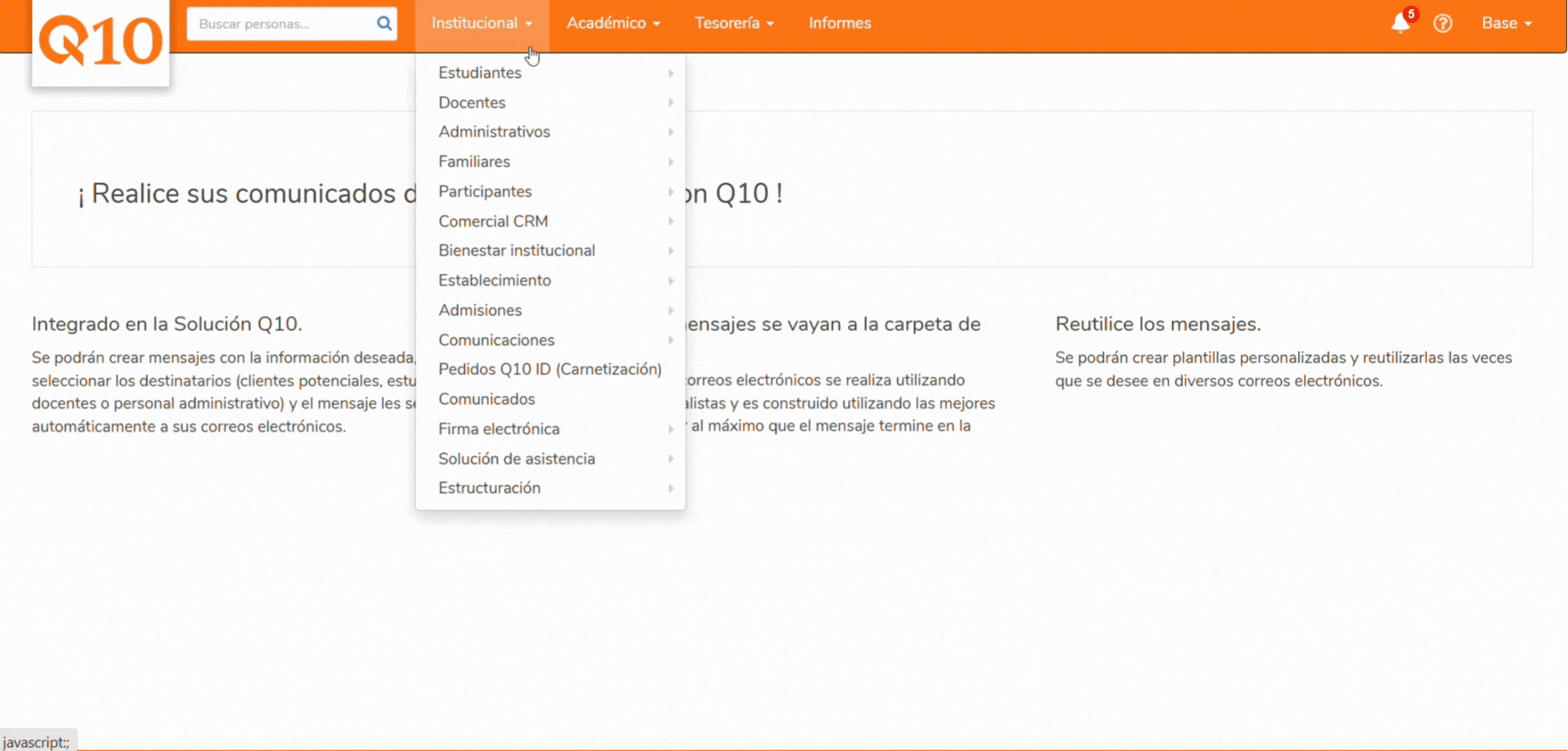Expand the Docentes submenu

coord(550,102)
